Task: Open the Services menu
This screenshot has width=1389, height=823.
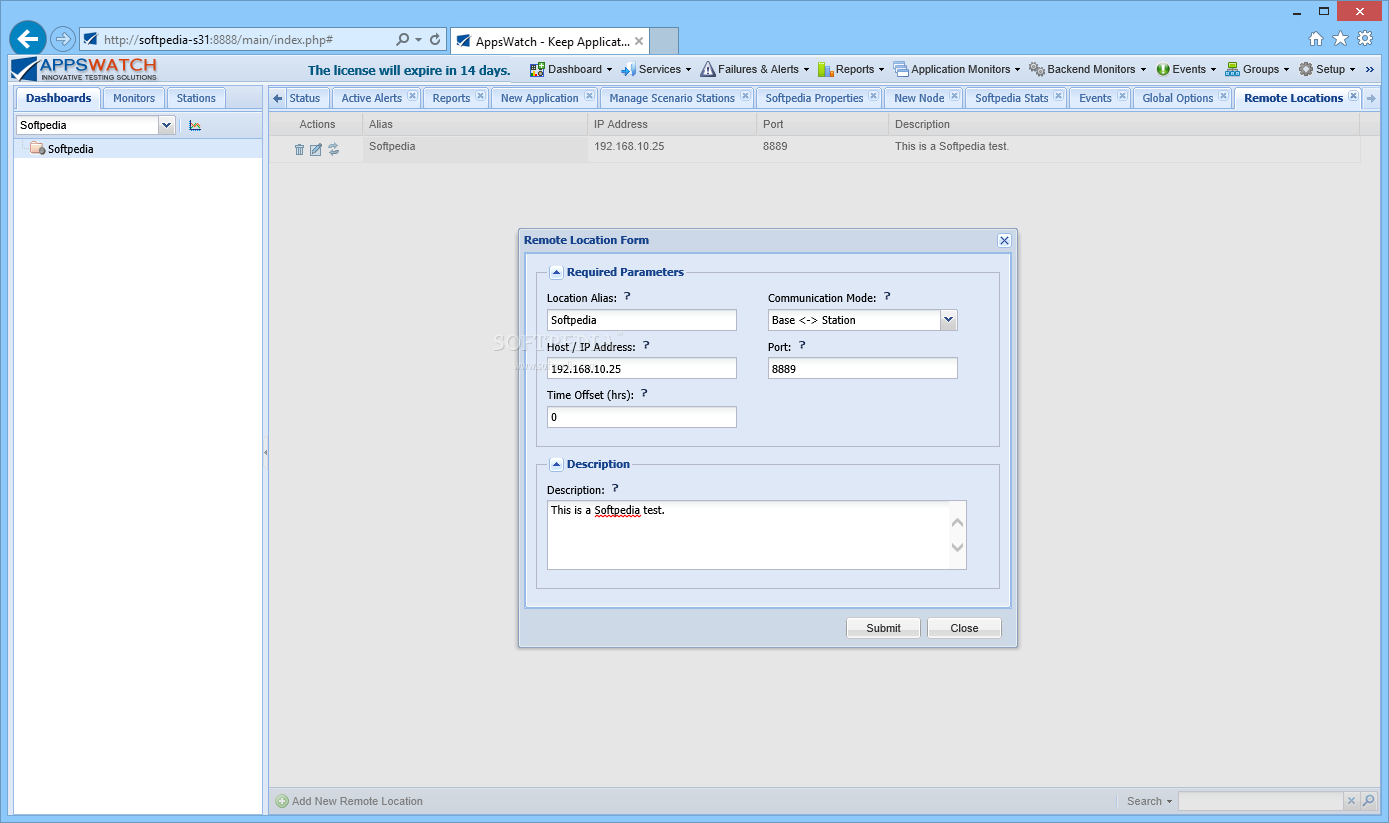Action: (x=656, y=69)
